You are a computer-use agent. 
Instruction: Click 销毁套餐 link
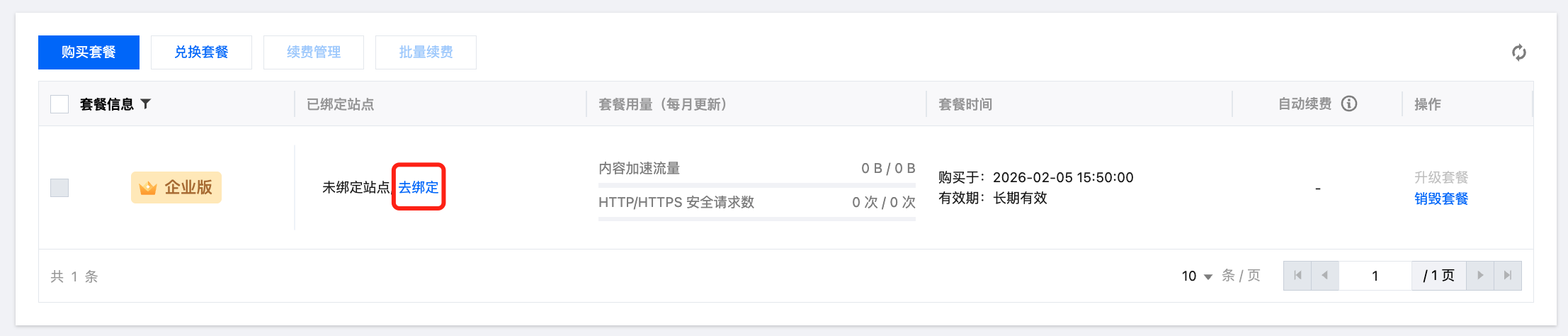[x=1441, y=198]
